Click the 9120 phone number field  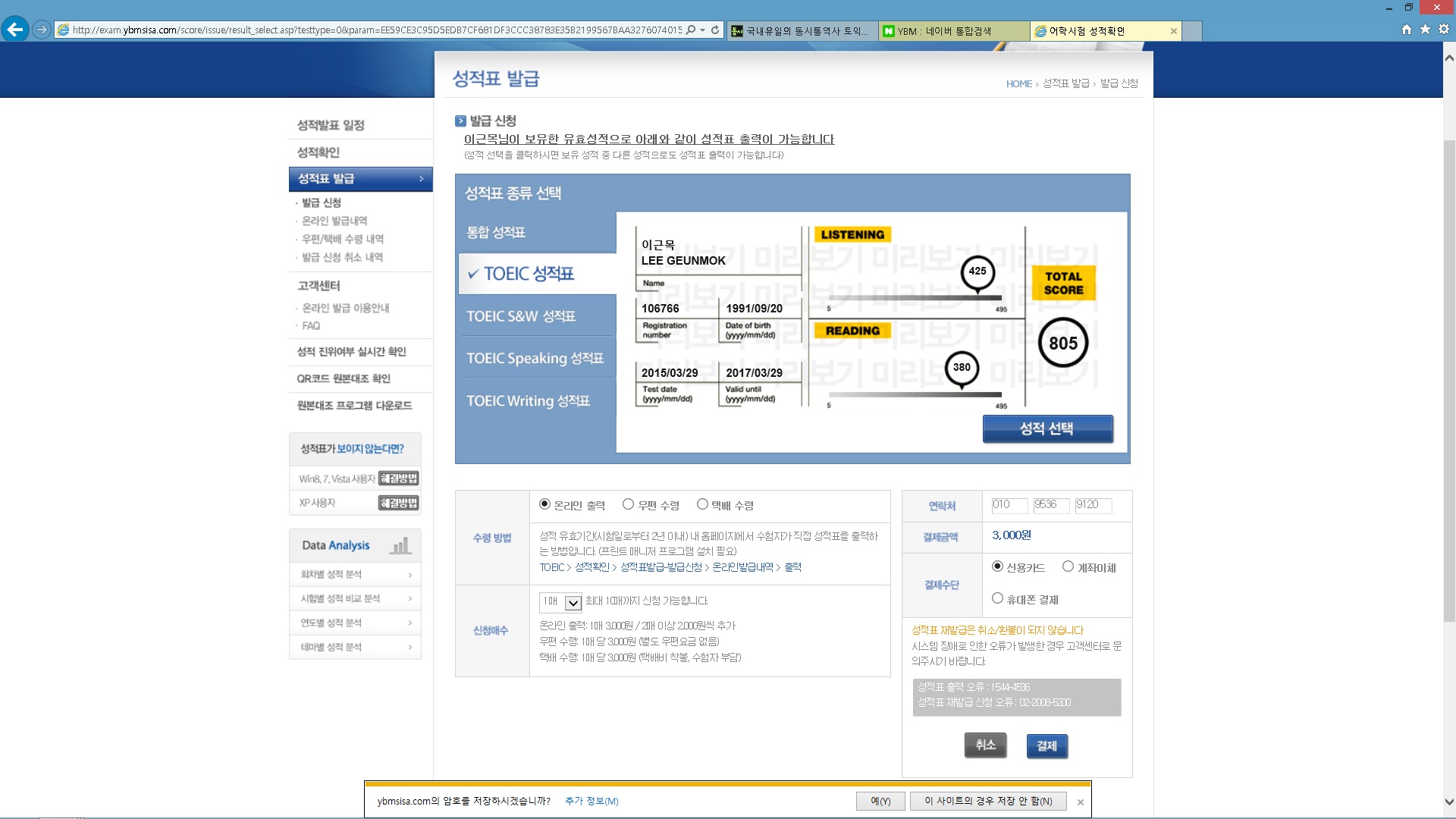tap(1094, 505)
